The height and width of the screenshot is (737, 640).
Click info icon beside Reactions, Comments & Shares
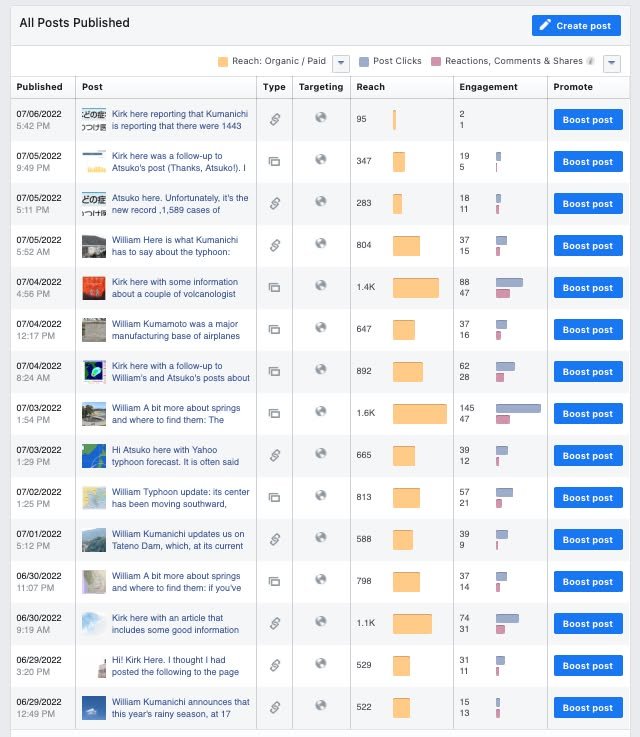[591, 62]
